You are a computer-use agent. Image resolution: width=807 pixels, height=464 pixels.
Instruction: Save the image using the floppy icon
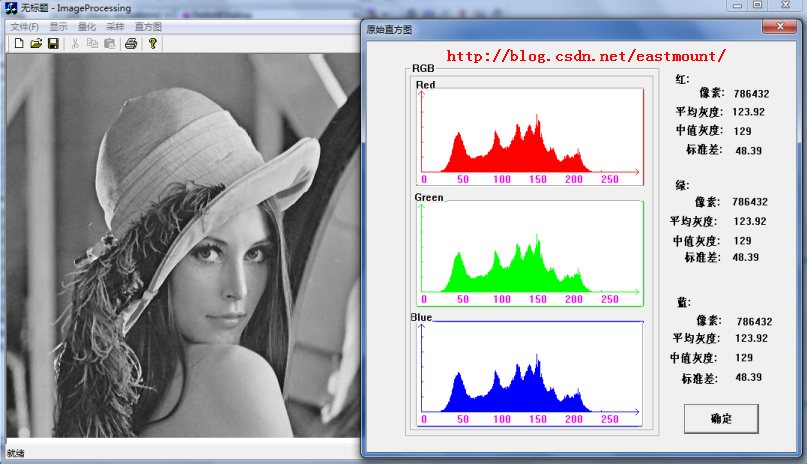pos(53,44)
